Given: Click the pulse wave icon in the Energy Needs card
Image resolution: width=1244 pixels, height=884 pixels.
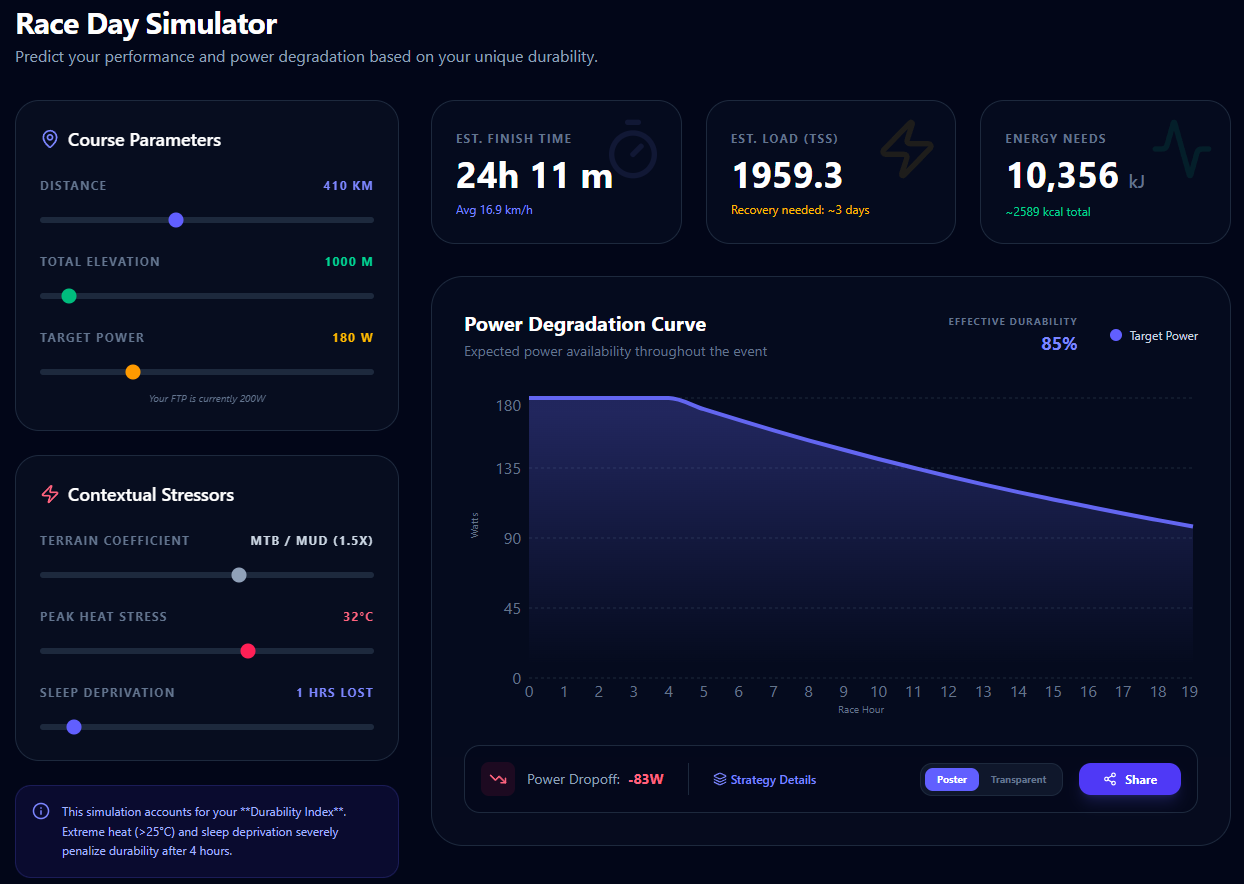Looking at the screenshot, I should coord(1181,149).
